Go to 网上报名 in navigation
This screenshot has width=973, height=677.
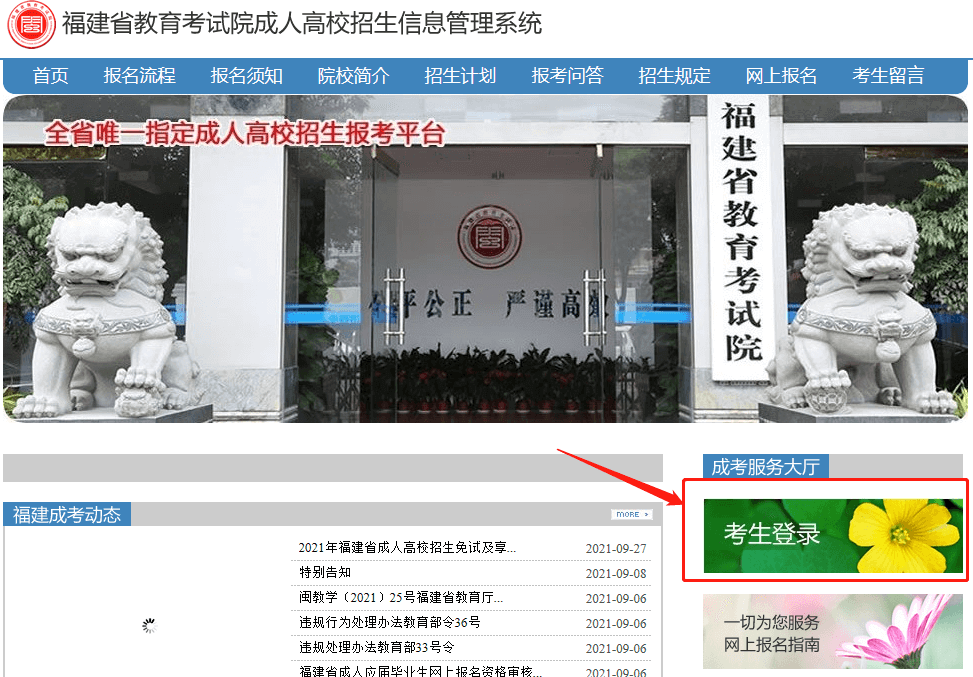tap(781, 76)
